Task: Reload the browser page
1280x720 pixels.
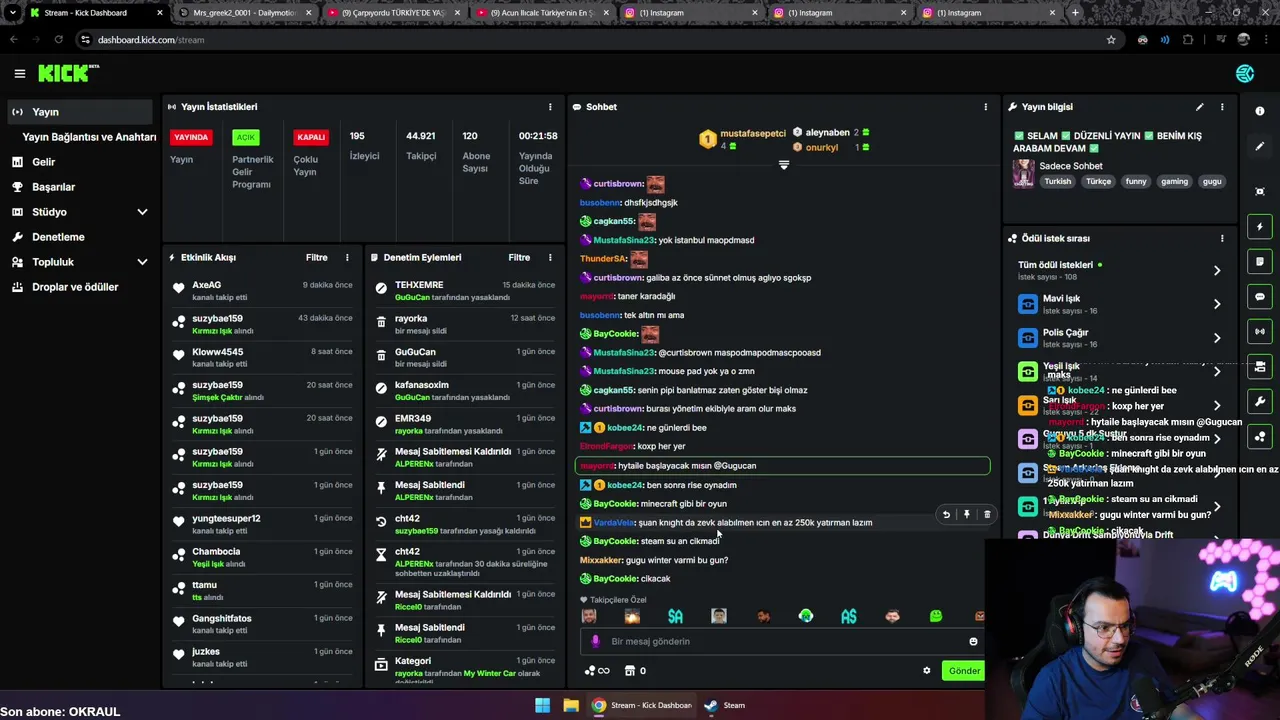Action: click(x=58, y=40)
